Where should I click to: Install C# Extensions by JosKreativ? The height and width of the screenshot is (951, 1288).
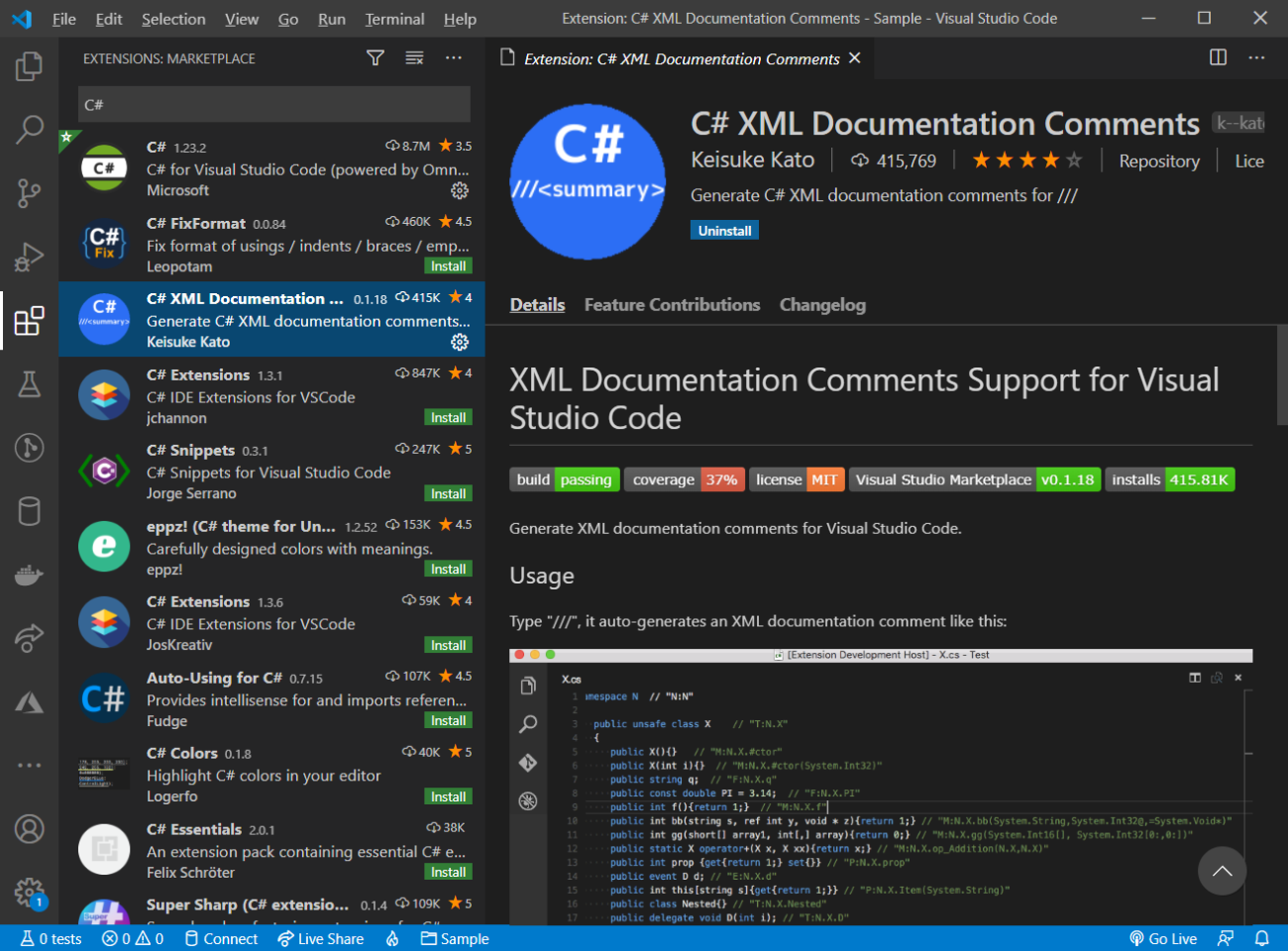click(448, 646)
